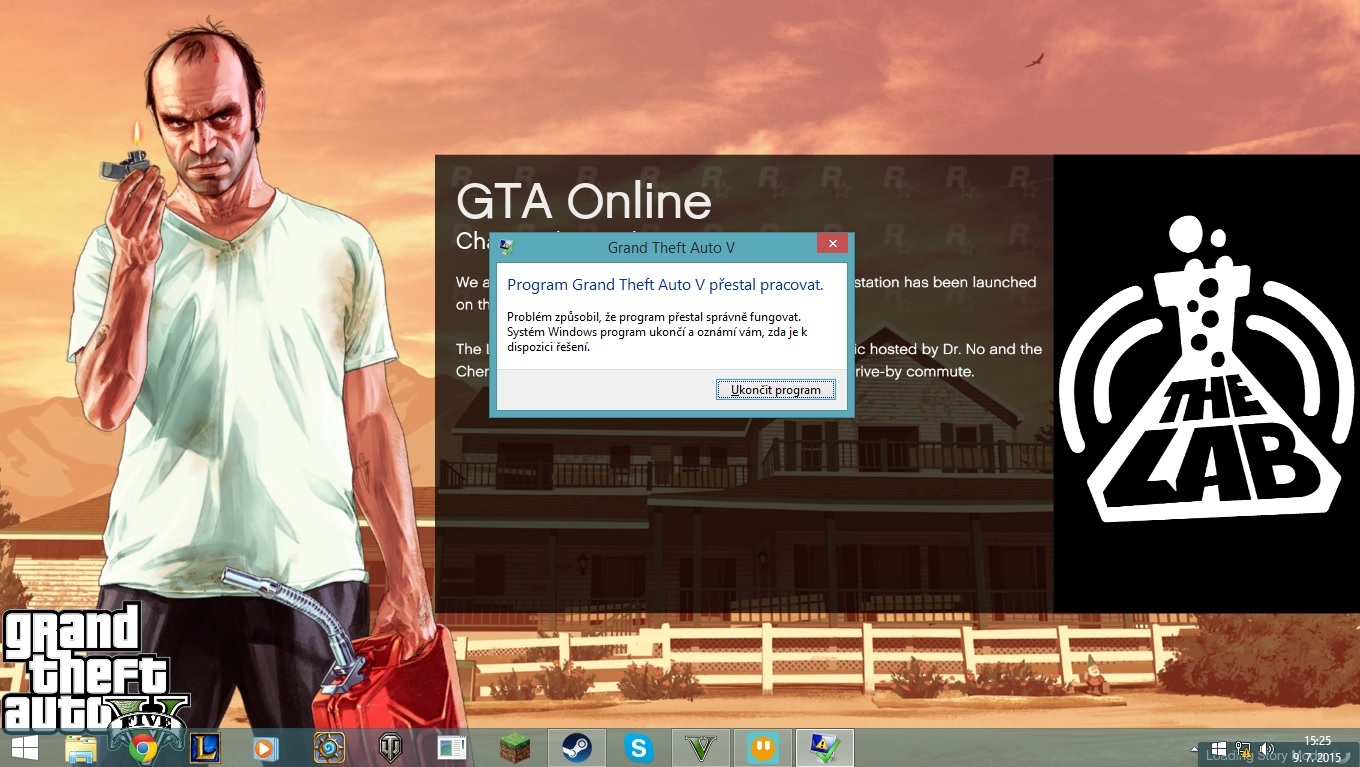Click the Ukončit program button
Screen dimensions: 1360x767
[776, 390]
